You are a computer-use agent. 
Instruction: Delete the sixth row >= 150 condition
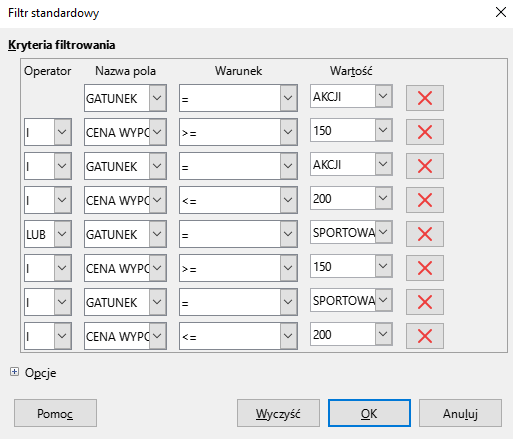point(425,268)
